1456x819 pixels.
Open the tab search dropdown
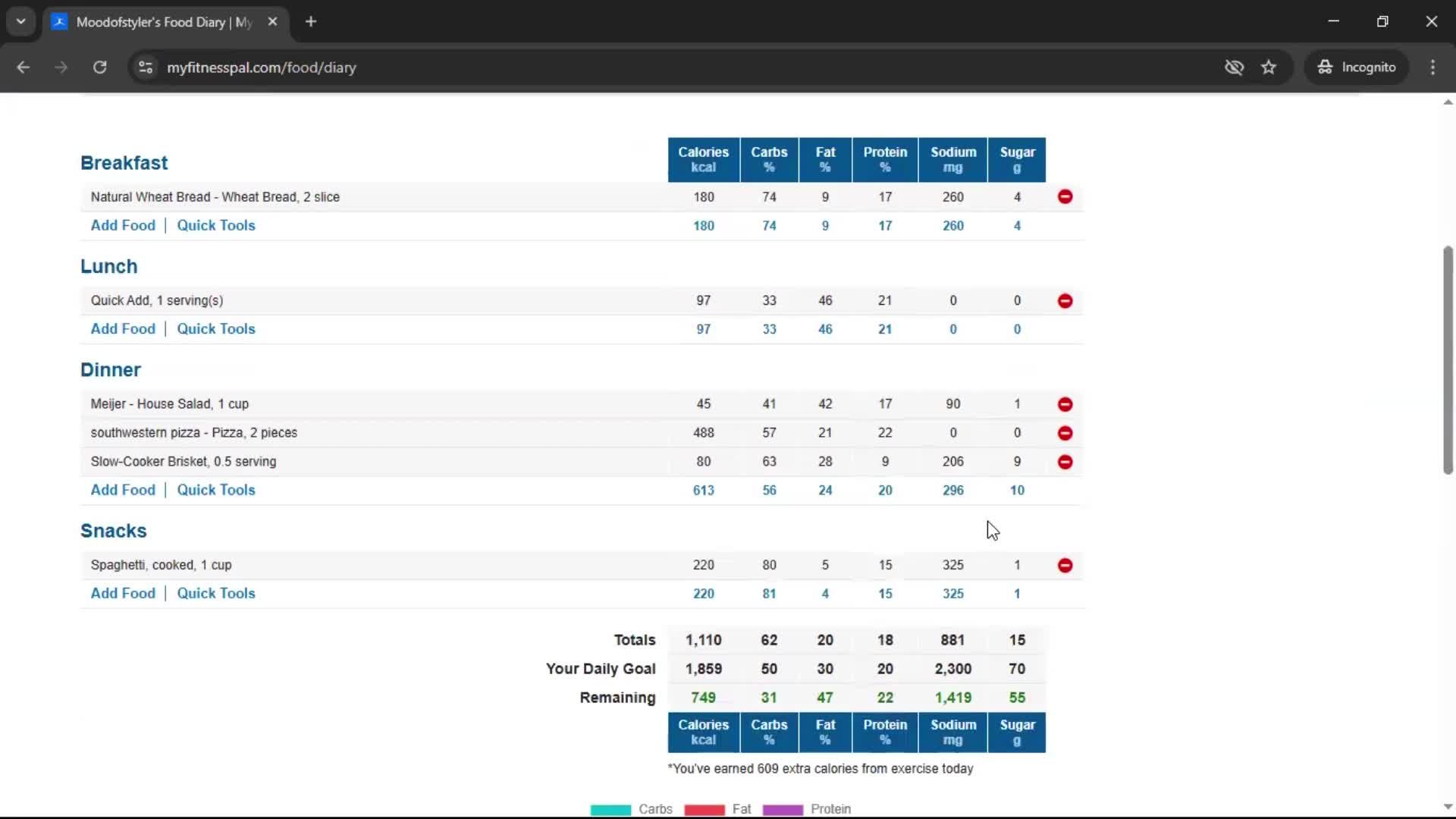click(x=21, y=22)
